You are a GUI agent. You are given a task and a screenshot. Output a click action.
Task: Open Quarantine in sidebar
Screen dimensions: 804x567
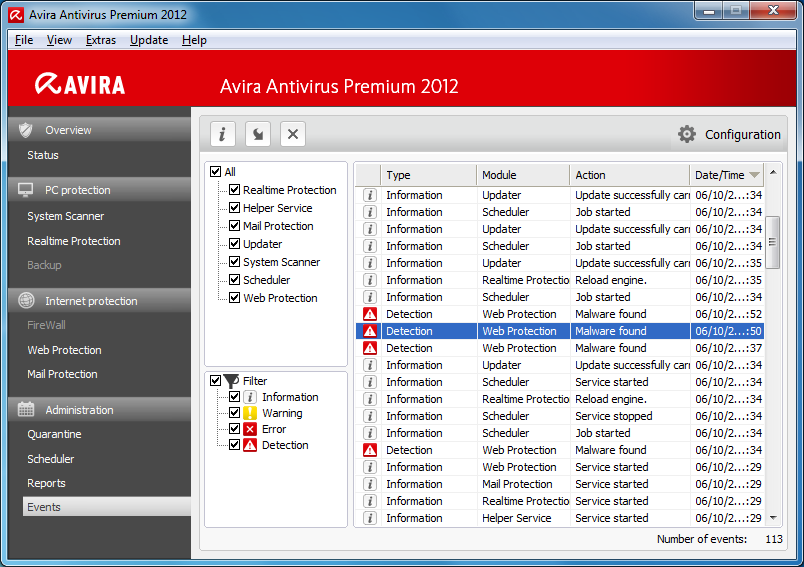coord(54,434)
